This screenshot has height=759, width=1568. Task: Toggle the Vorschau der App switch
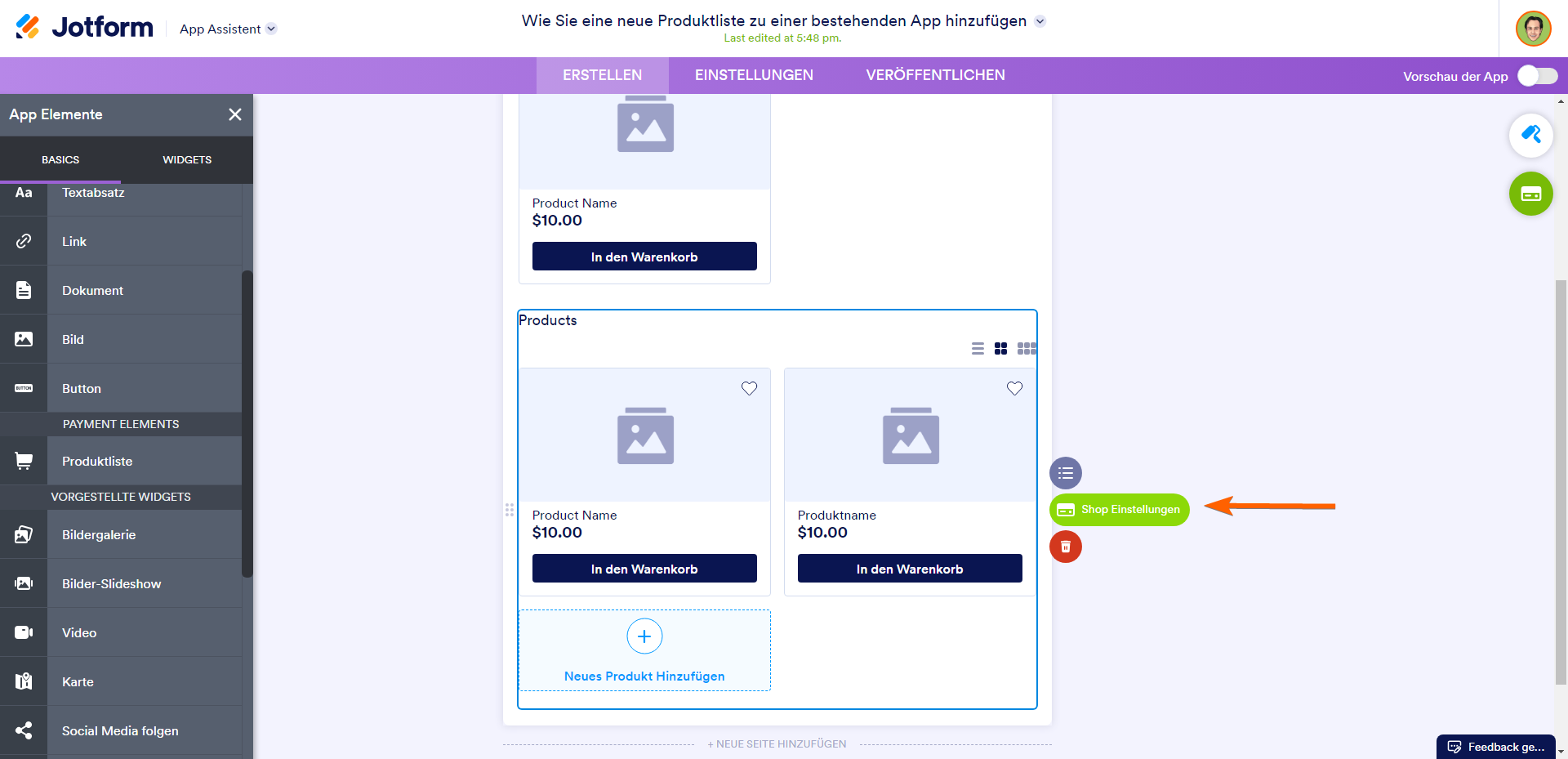click(1537, 76)
